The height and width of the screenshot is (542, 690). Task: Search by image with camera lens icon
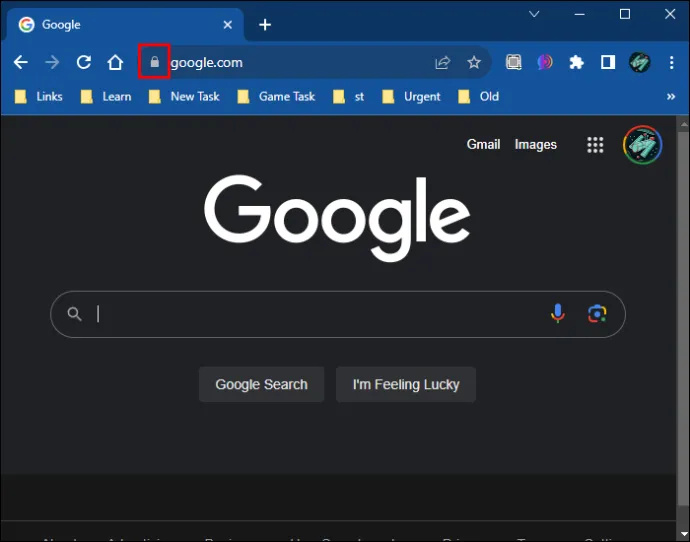click(x=597, y=314)
